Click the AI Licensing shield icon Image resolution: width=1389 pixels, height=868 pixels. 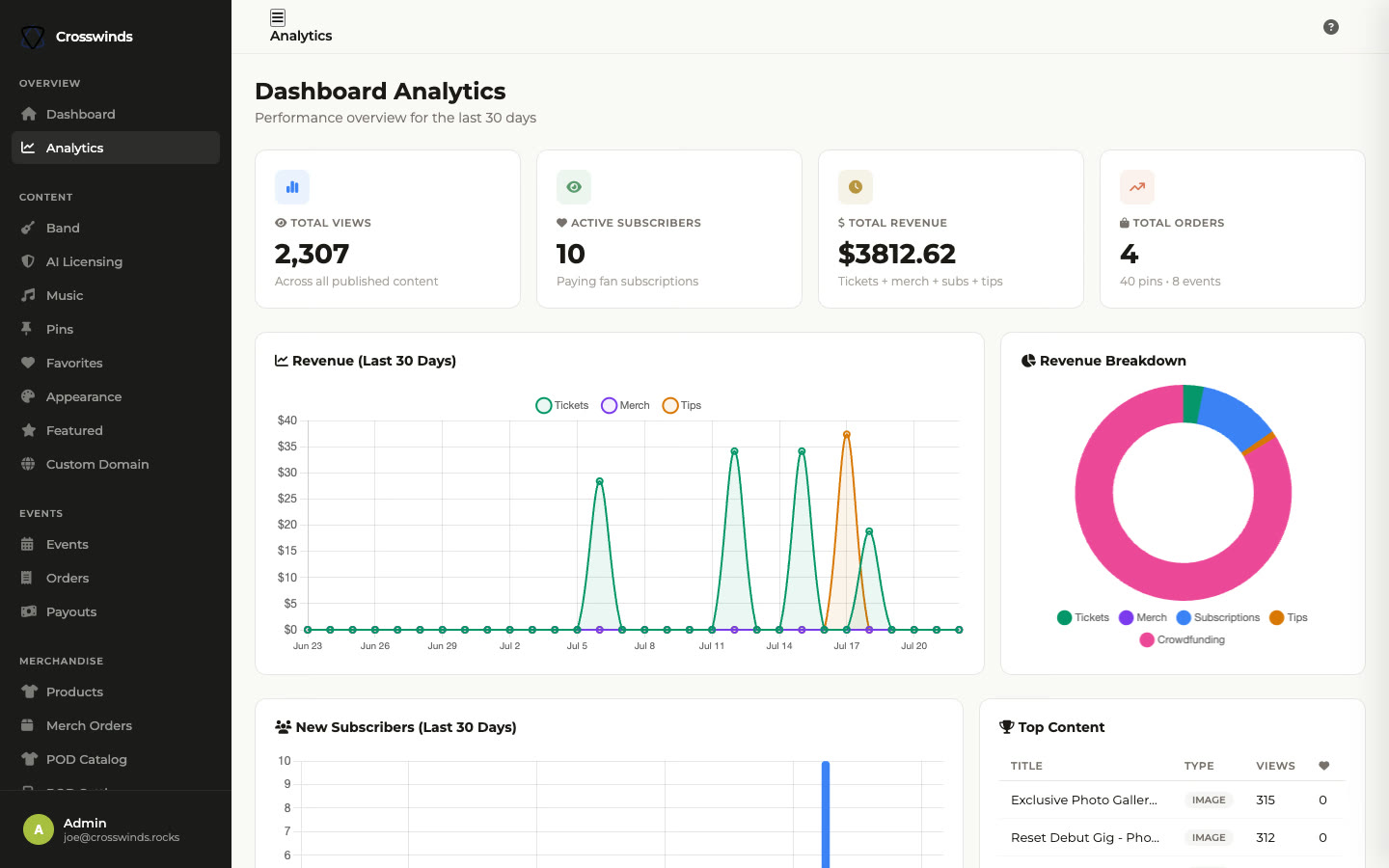coord(28,261)
